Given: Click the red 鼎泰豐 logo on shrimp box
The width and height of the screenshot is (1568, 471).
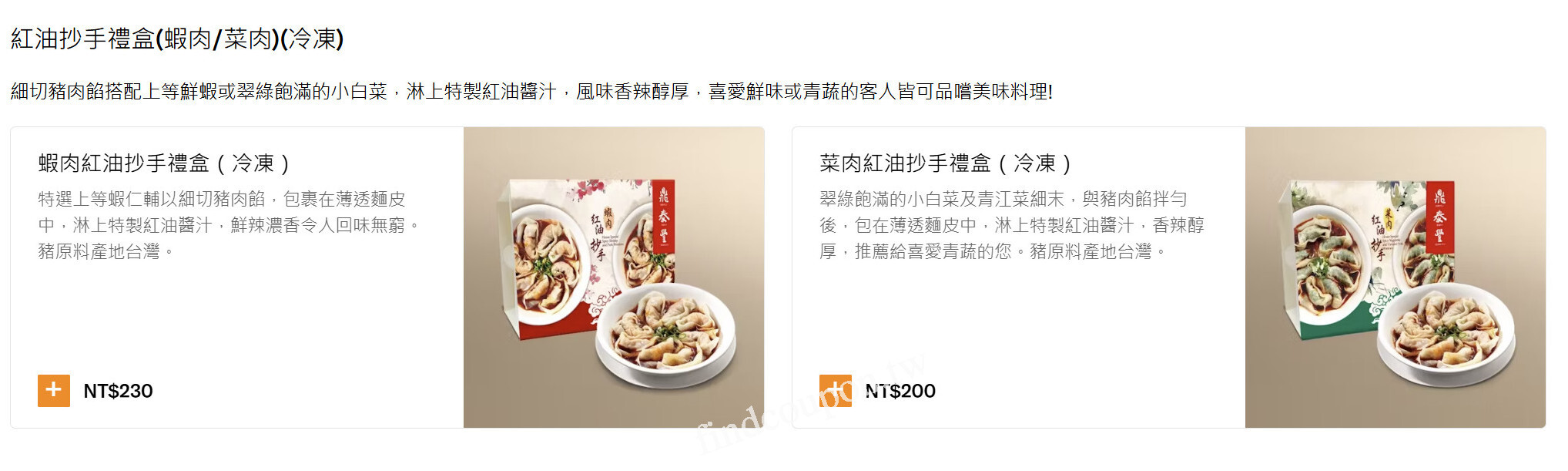Looking at the screenshot, I should [663, 217].
